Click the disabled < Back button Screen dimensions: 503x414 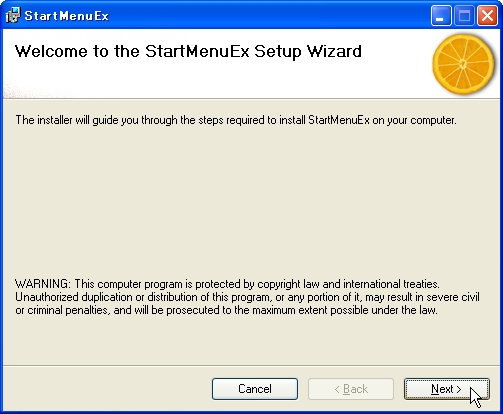pyautogui.click(x=351, y=389)
